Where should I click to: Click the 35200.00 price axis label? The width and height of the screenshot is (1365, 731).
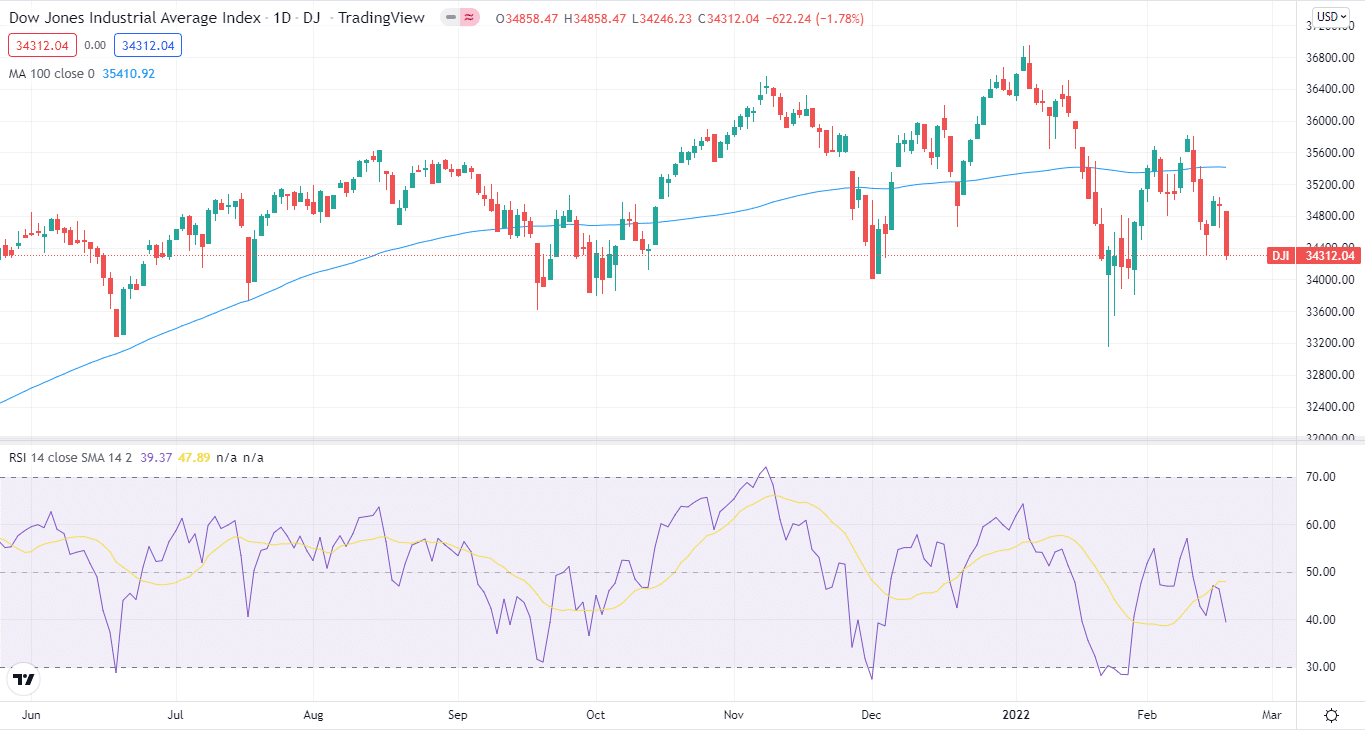tap(1331, 185)
